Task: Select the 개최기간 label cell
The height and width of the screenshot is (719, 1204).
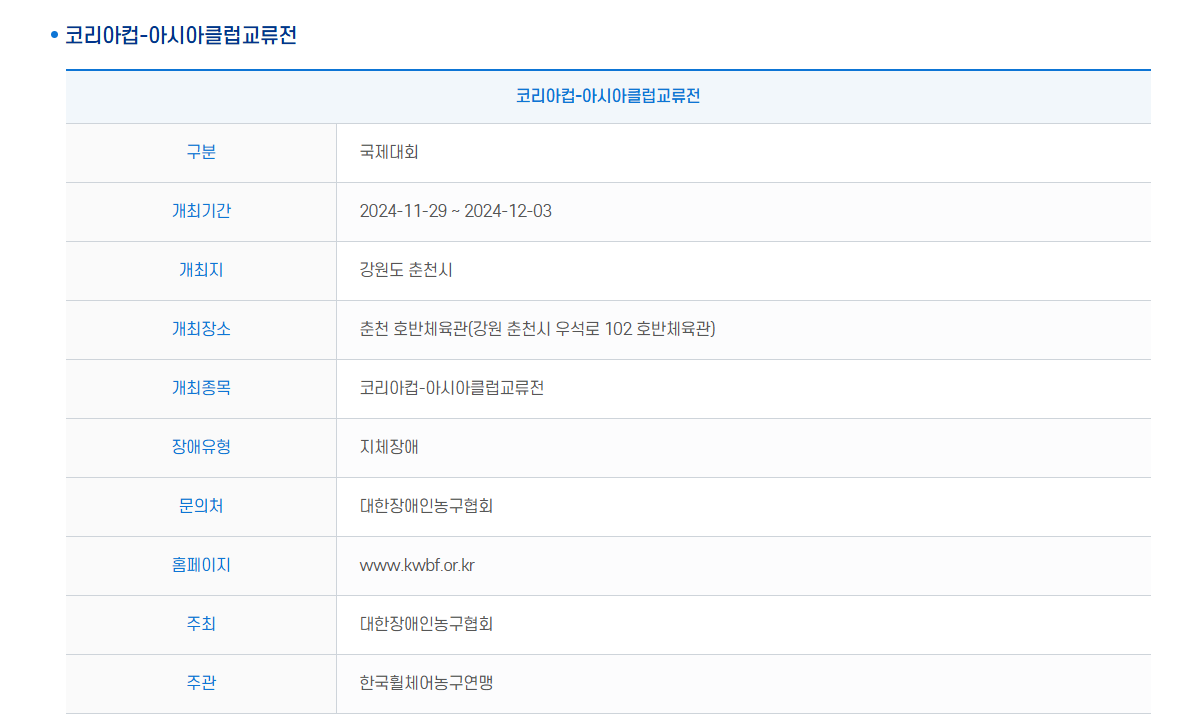Action: 201,212
